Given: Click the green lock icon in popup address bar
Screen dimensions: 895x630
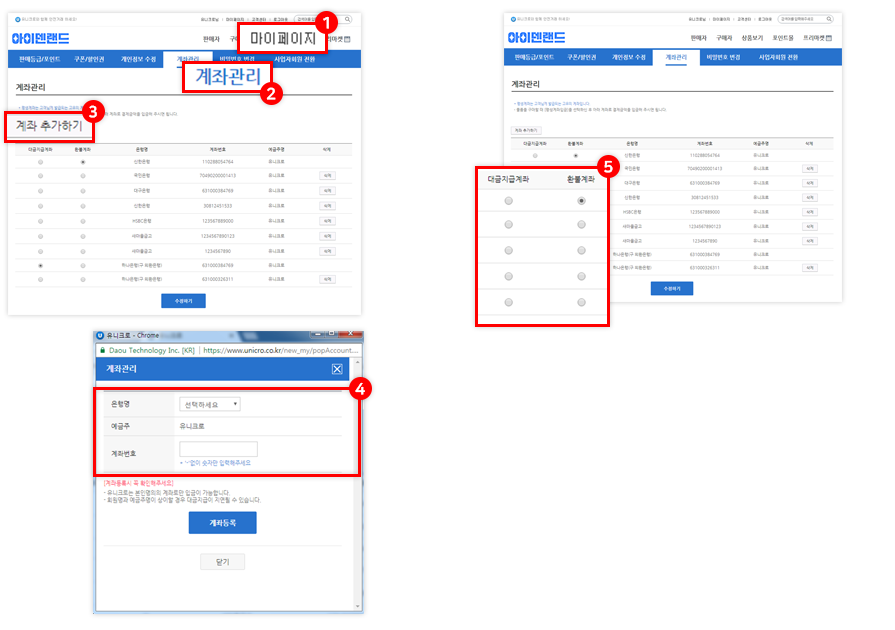Looking at the screenshot, I should (103, 350).
